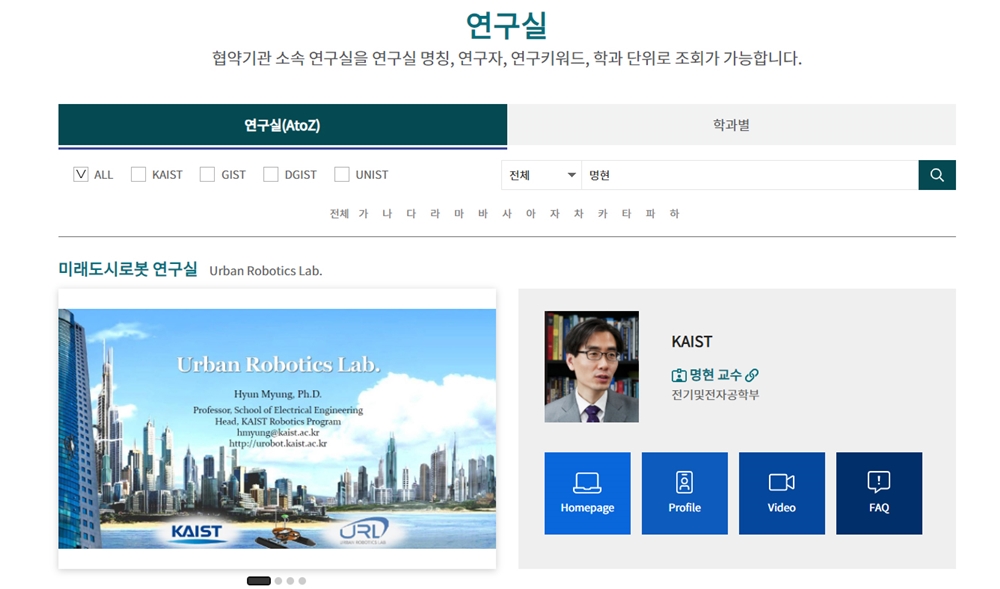Click the 명현 교수 name link
1000x589 pixels.
pos(715,375)
